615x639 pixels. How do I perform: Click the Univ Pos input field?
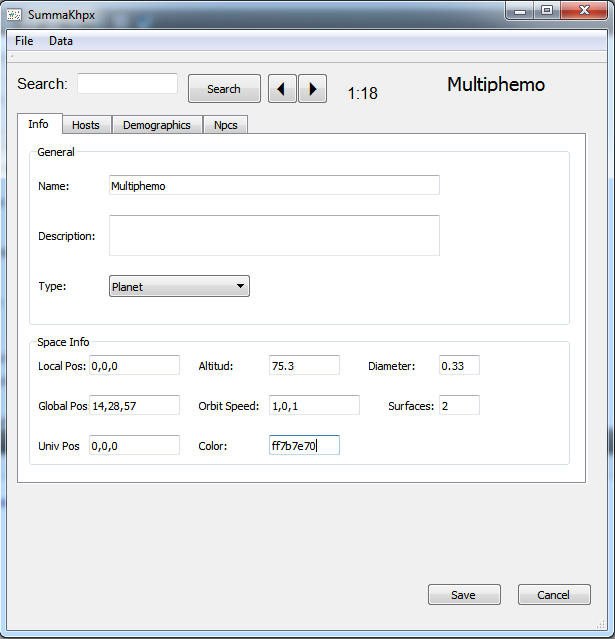point(134,445)
